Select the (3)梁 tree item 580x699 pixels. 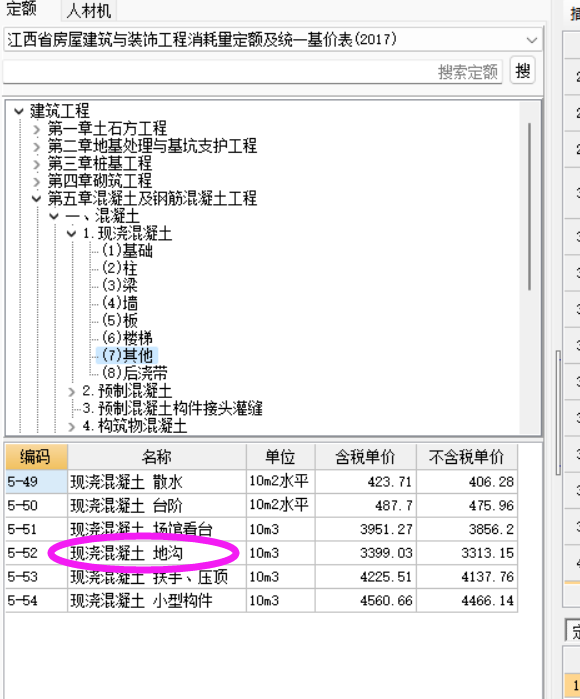pos(119,285)
